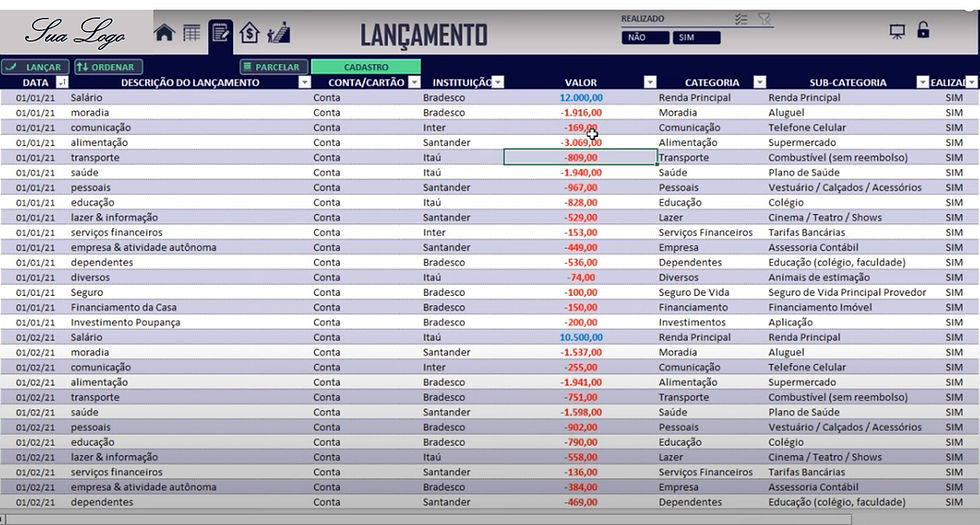Filter Realizado by NÃO

645,38
